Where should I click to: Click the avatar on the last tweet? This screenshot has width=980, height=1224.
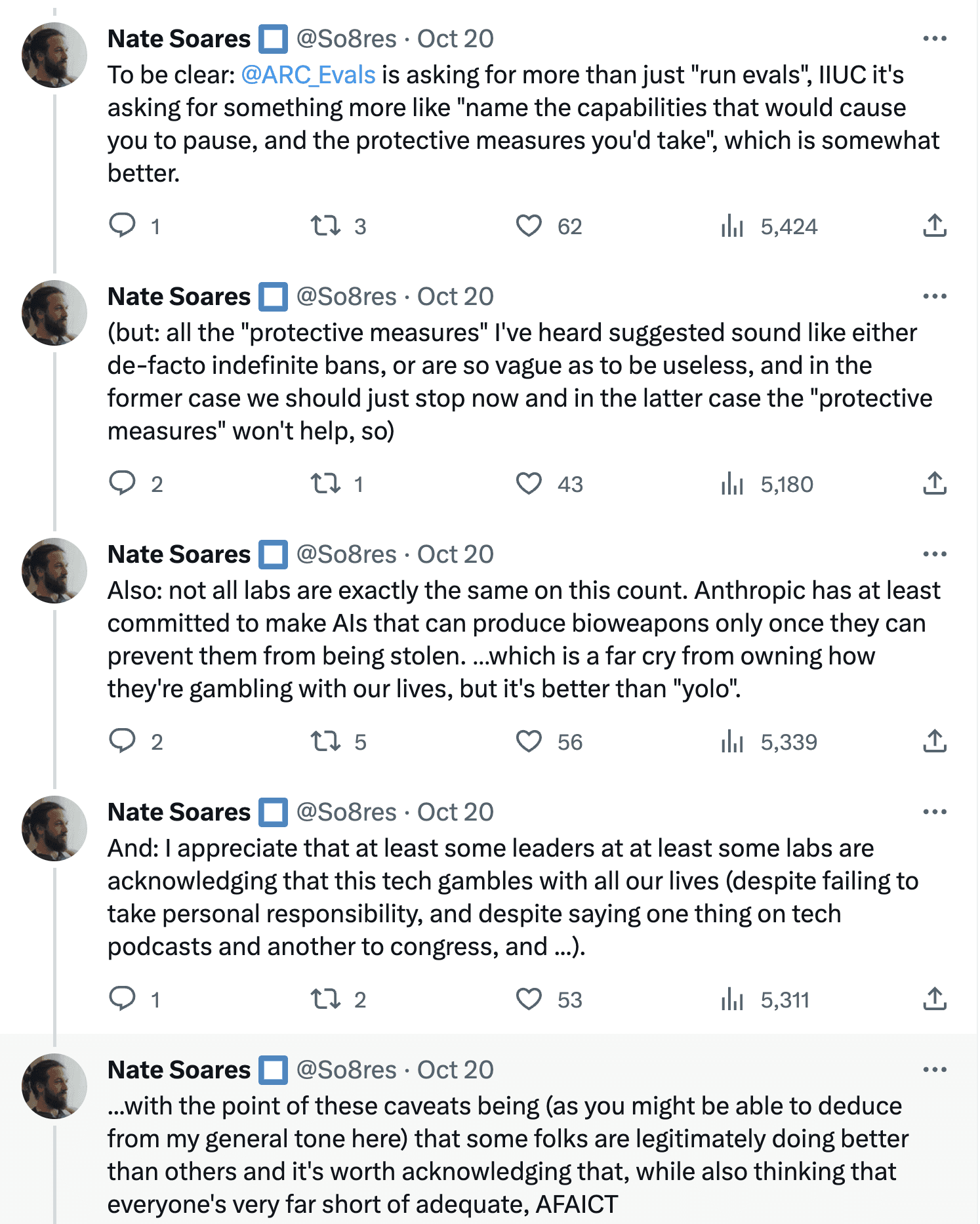54,1086
